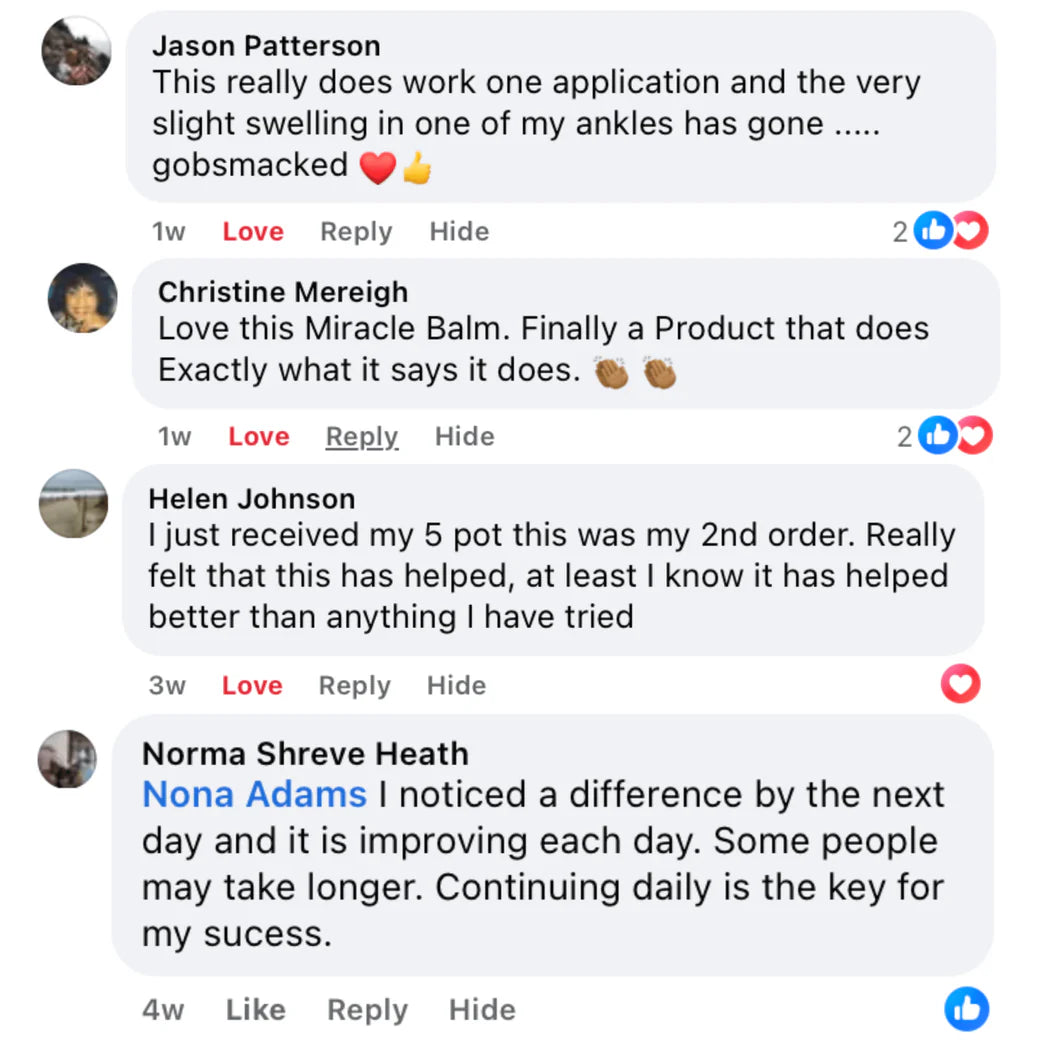Screen dimensions: 1040x1040
Task: Click the 4w timestamp on Norma's comment
Action: coord(163,1010)
